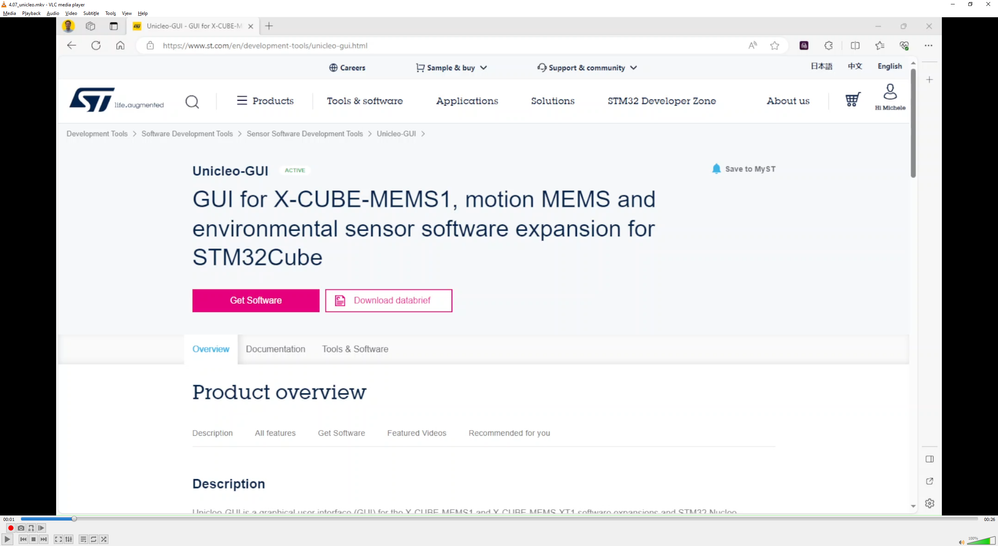Switch the site language to 日本語
This screenshot has width=998, height=546.
[821, 66]
